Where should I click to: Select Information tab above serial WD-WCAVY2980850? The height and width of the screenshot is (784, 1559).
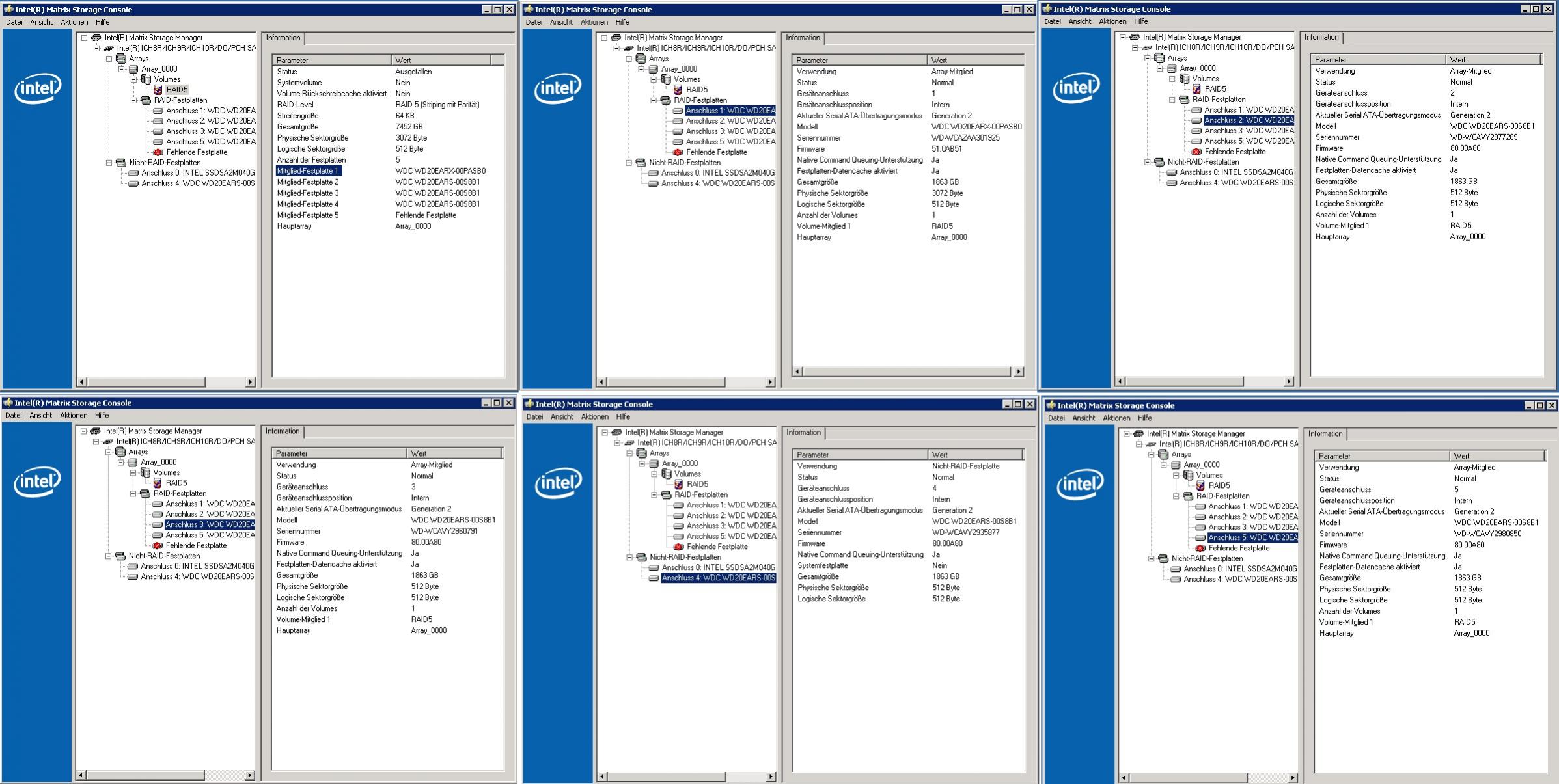tap(1325, 434)
